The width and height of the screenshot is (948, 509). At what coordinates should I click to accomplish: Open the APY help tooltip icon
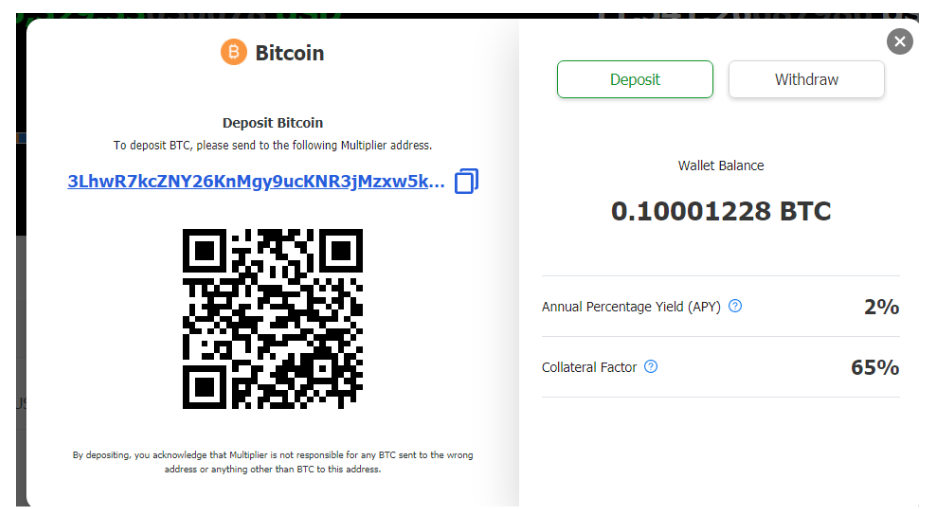coord(735,306)
